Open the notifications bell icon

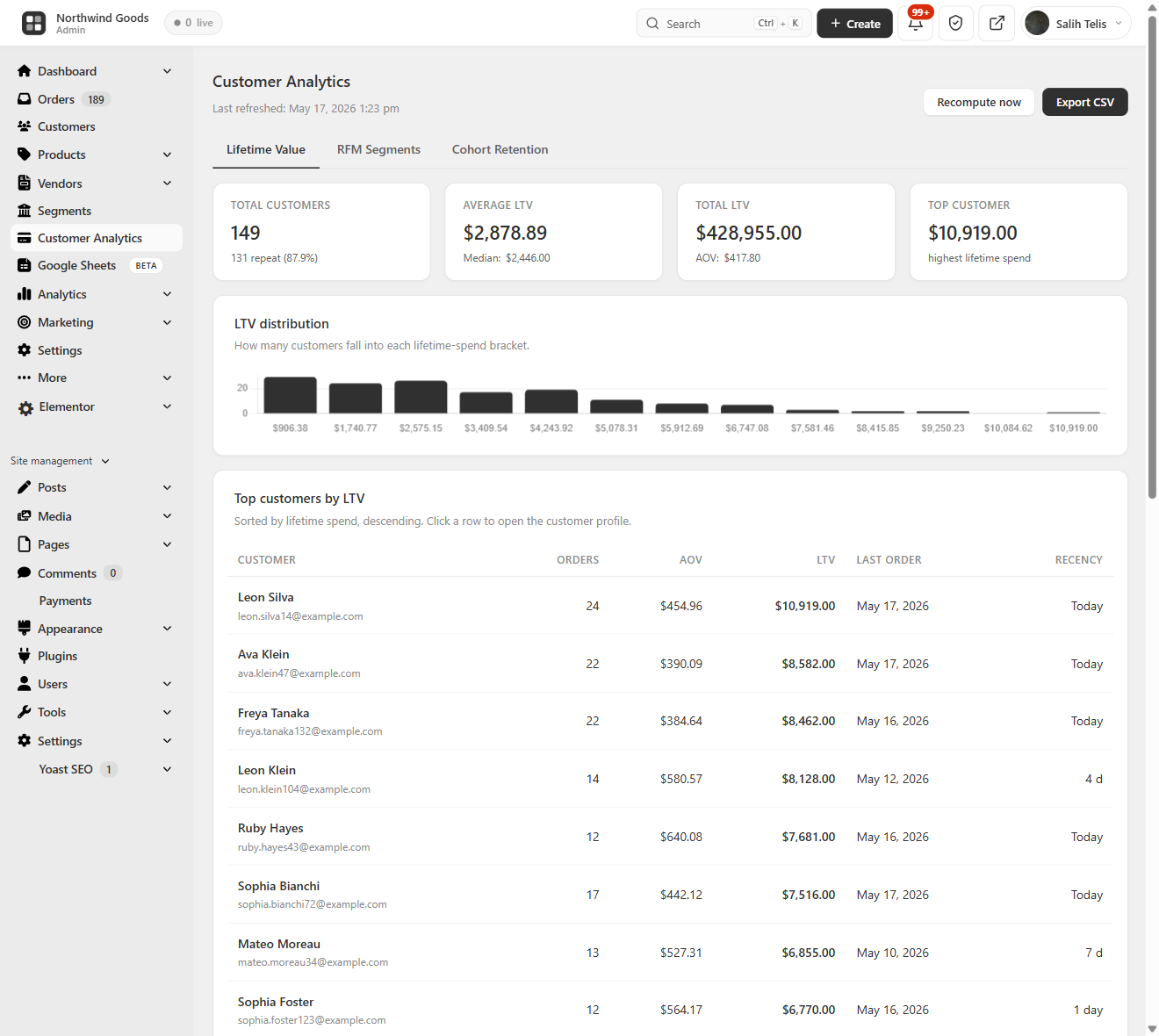click(916, 24)
